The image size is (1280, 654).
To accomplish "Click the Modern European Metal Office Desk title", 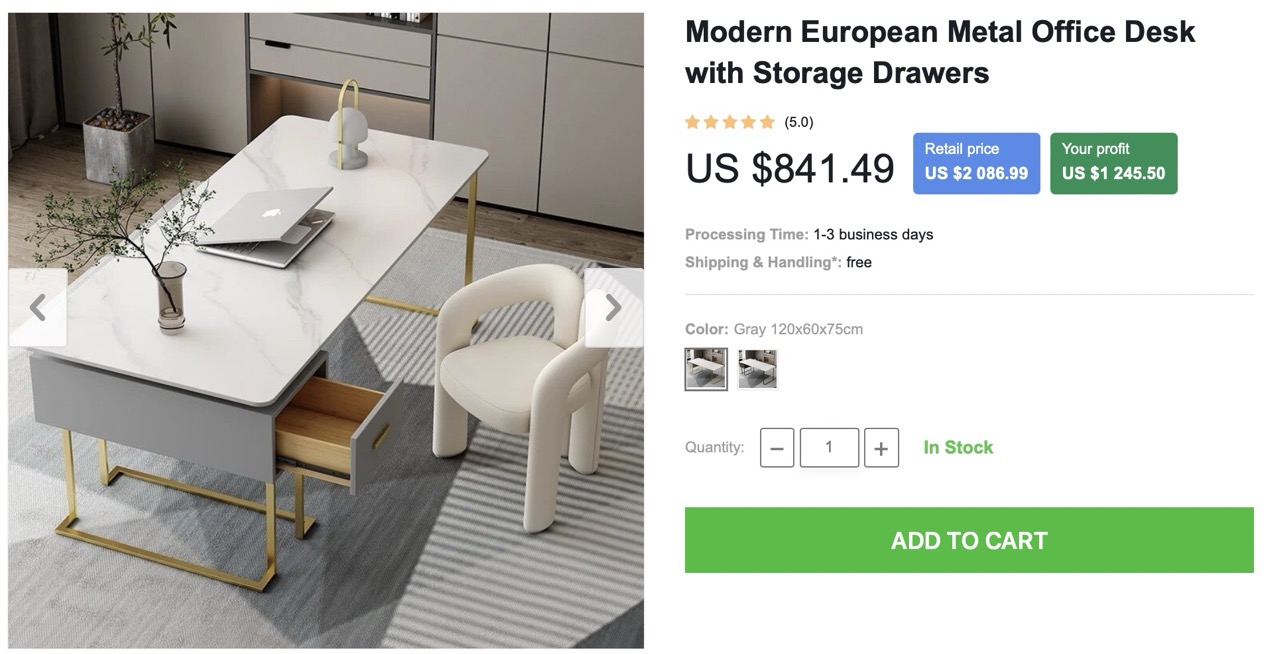I will 939,52.
